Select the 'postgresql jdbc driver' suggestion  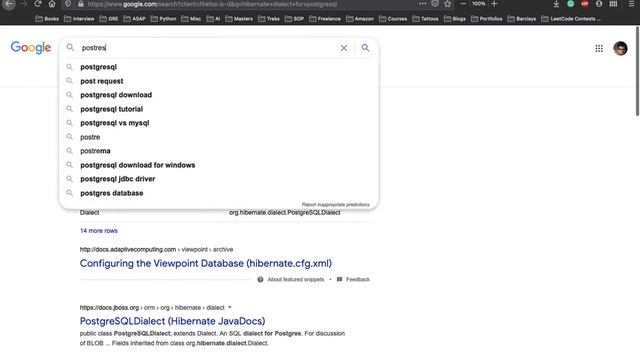click(x=219, y=179)
